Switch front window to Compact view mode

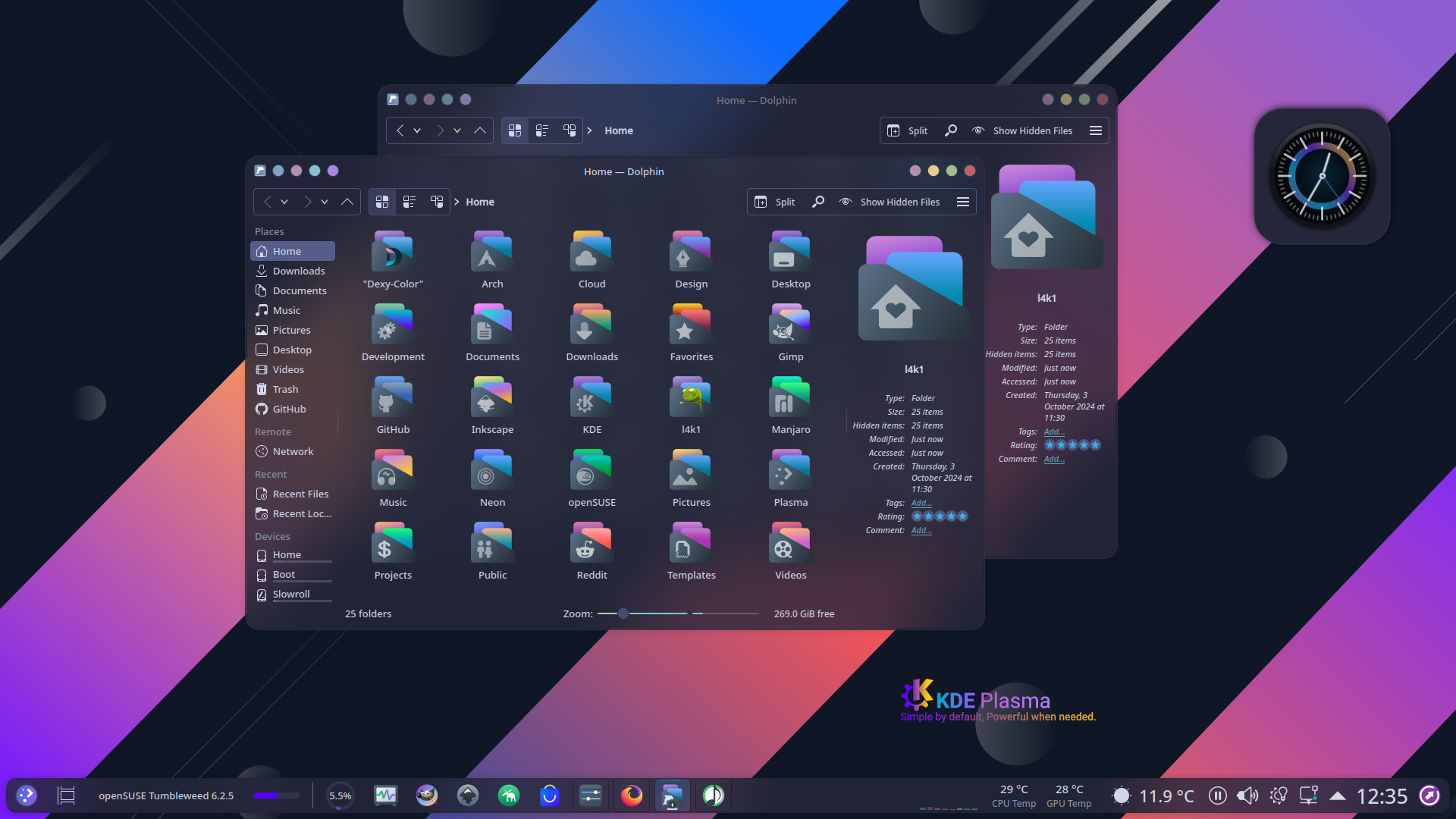(409, 202)
